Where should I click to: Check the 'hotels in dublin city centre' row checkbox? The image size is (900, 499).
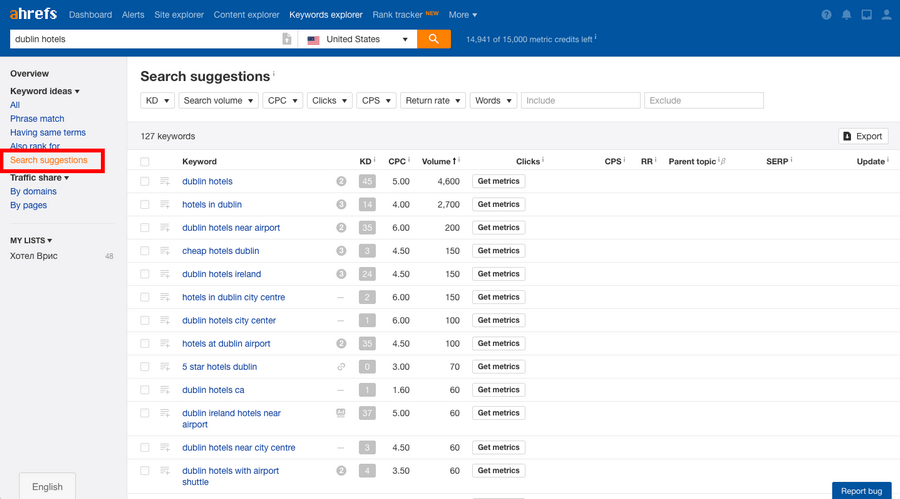click(x=145, y=297)
